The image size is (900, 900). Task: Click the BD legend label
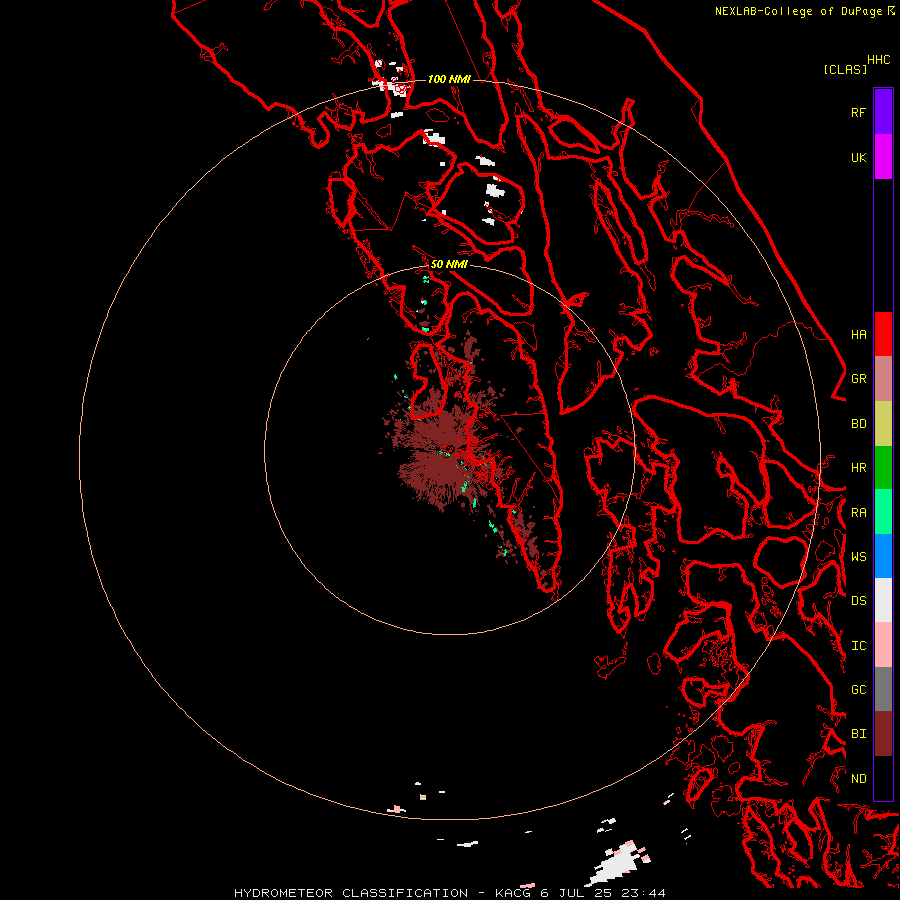(859, 424)
